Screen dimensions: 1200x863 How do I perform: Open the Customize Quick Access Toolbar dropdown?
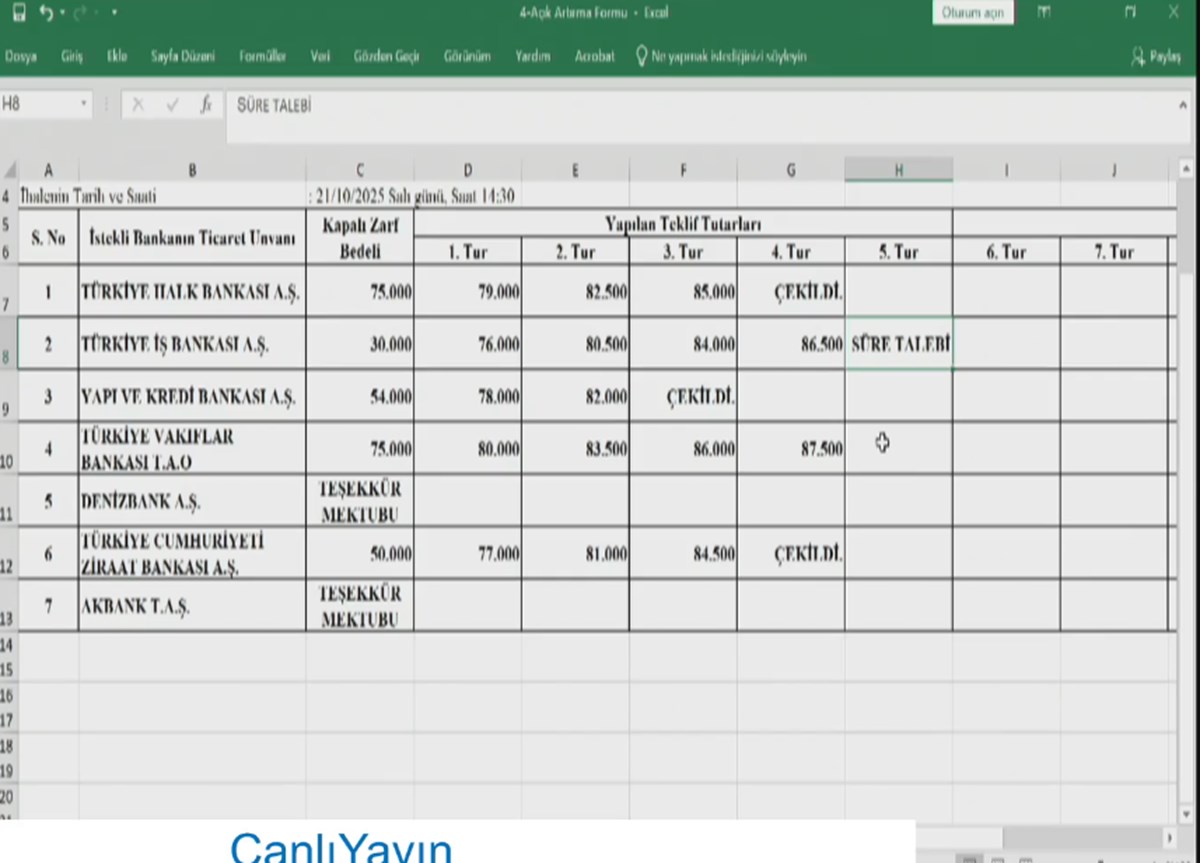pos(114,13)
